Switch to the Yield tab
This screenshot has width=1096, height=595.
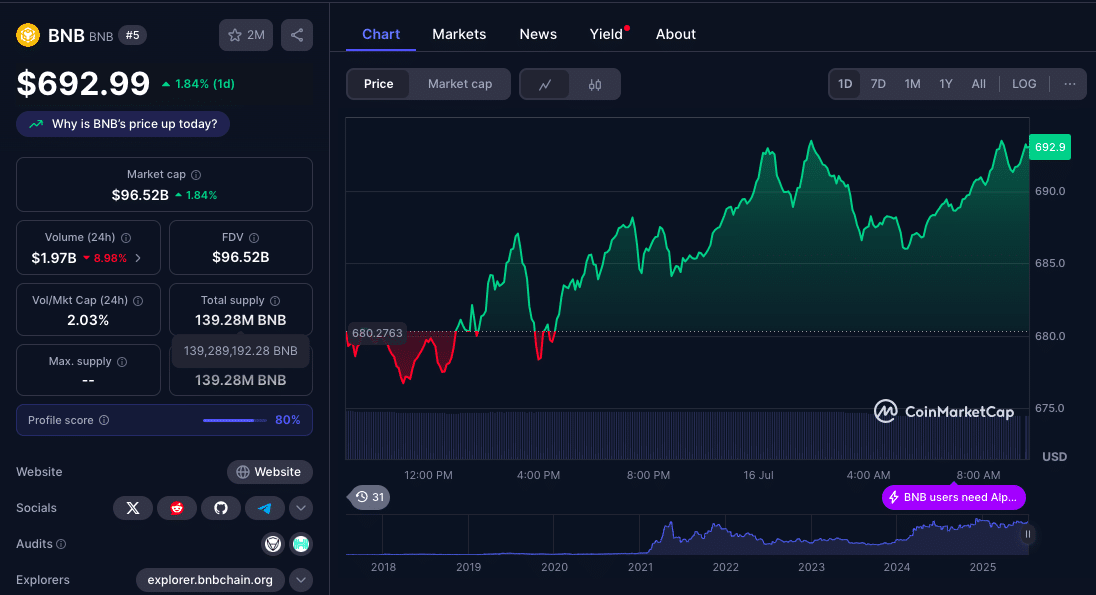point(606,34)
